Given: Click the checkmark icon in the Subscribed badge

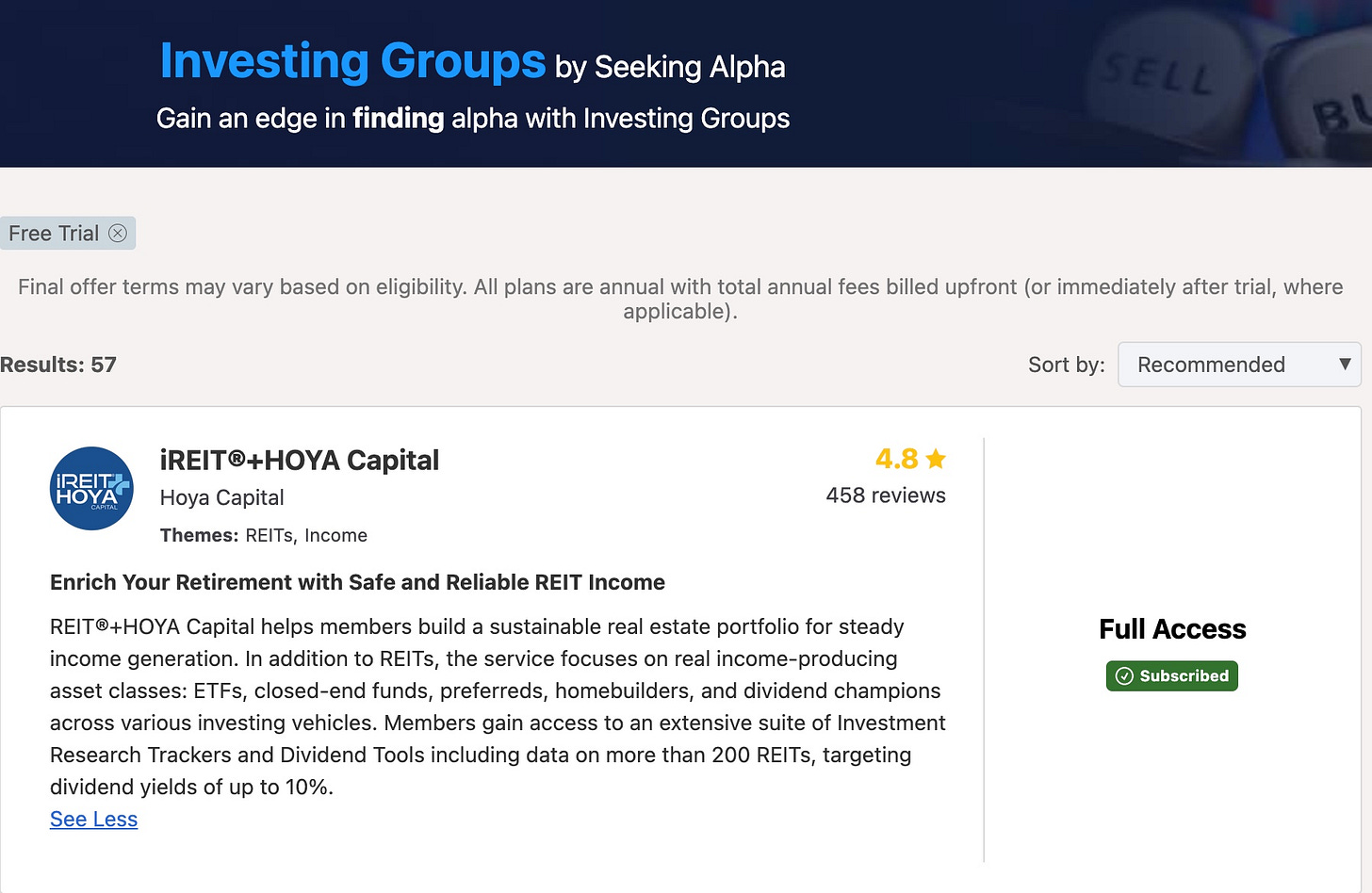Looking at the screenshot, I should click(1124, 676).
